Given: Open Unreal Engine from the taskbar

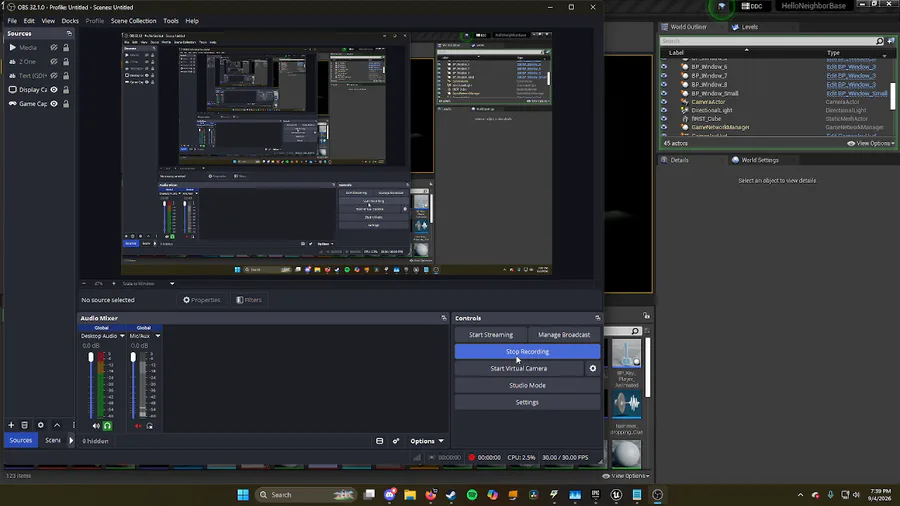Looking at the screenshot, I should pos(616,495).
